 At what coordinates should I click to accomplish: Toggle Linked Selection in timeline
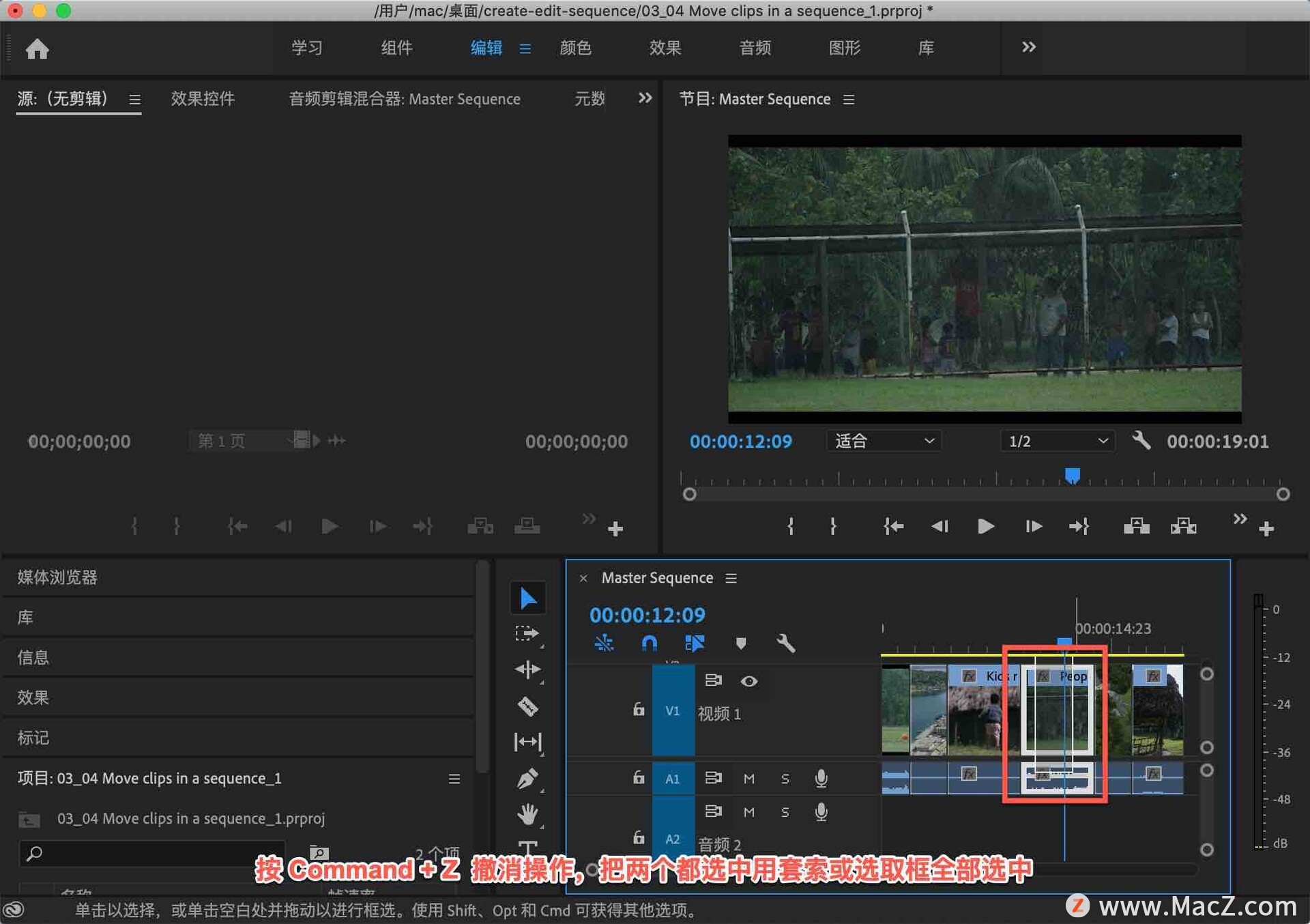tap(695, 643)
